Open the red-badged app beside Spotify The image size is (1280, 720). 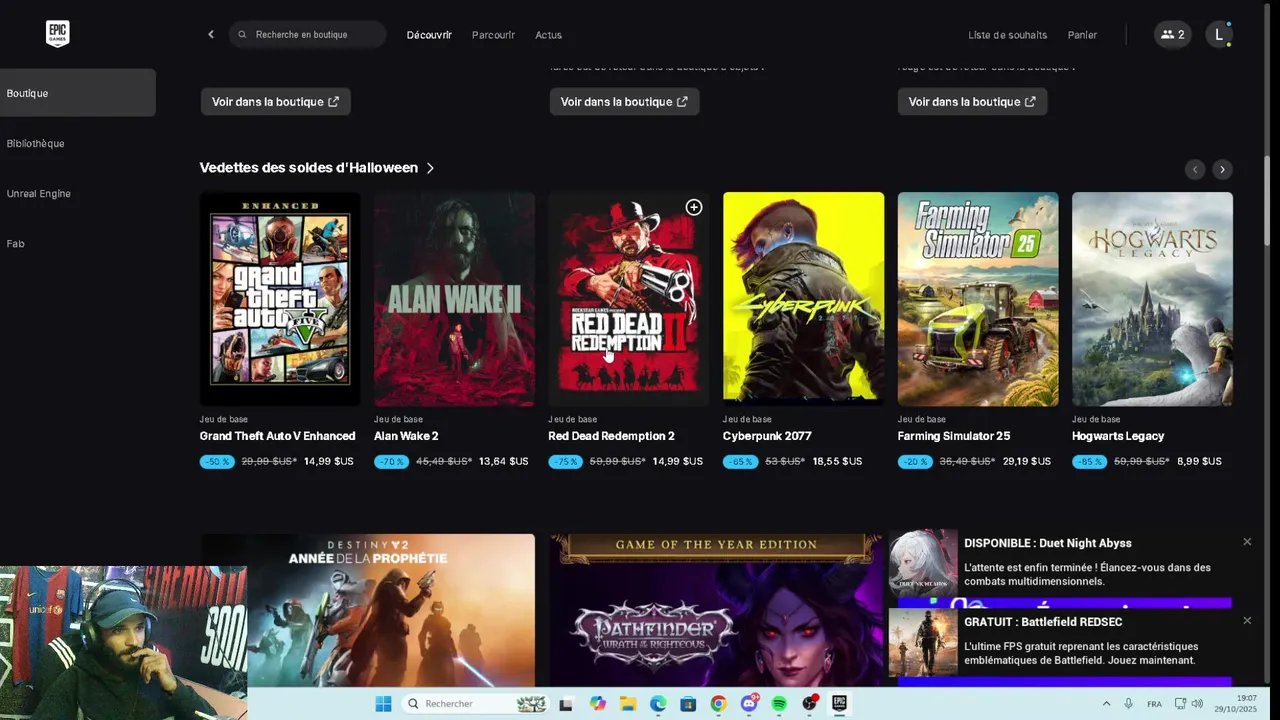tap(809, 704)
